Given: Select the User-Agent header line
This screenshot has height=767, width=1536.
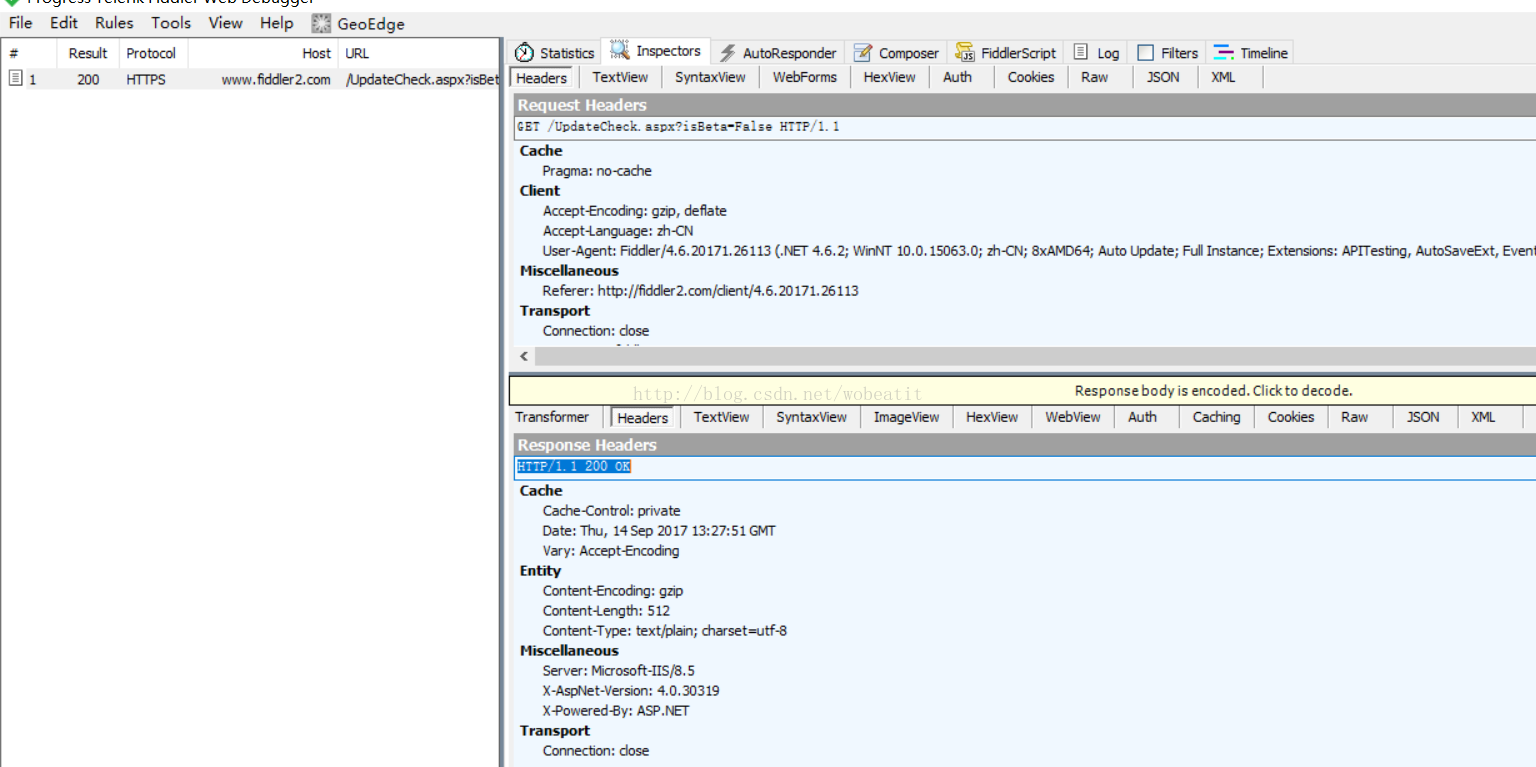Looking at the screenshot, I should coord(1039,251).
